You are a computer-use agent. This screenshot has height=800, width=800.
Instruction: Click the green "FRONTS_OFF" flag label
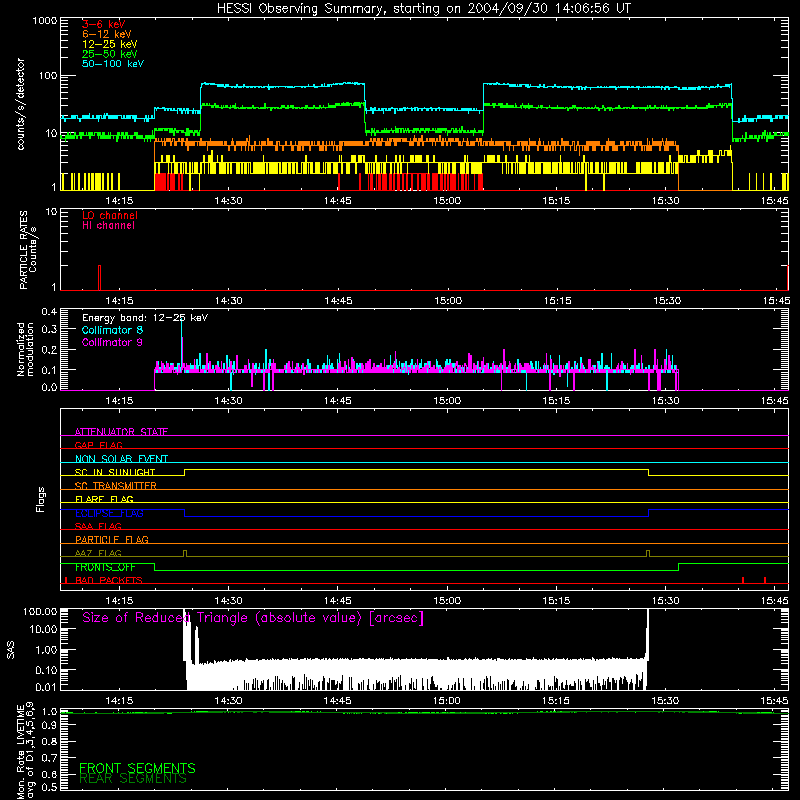click(105, 567)
